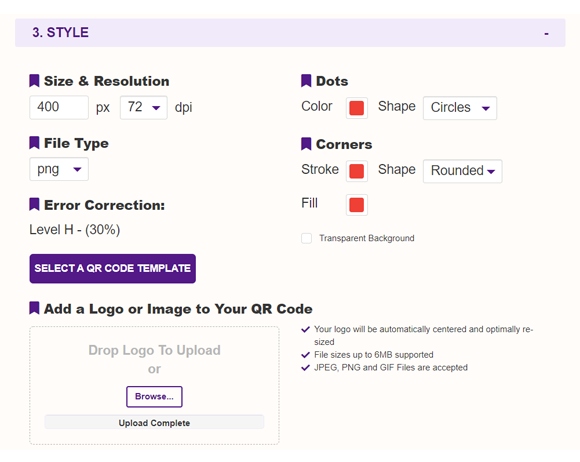The height and width of the screenshot is (462, 580).
Task: Open the png file type dropdown
Action: pyautogui.click(x=59, y=169)
